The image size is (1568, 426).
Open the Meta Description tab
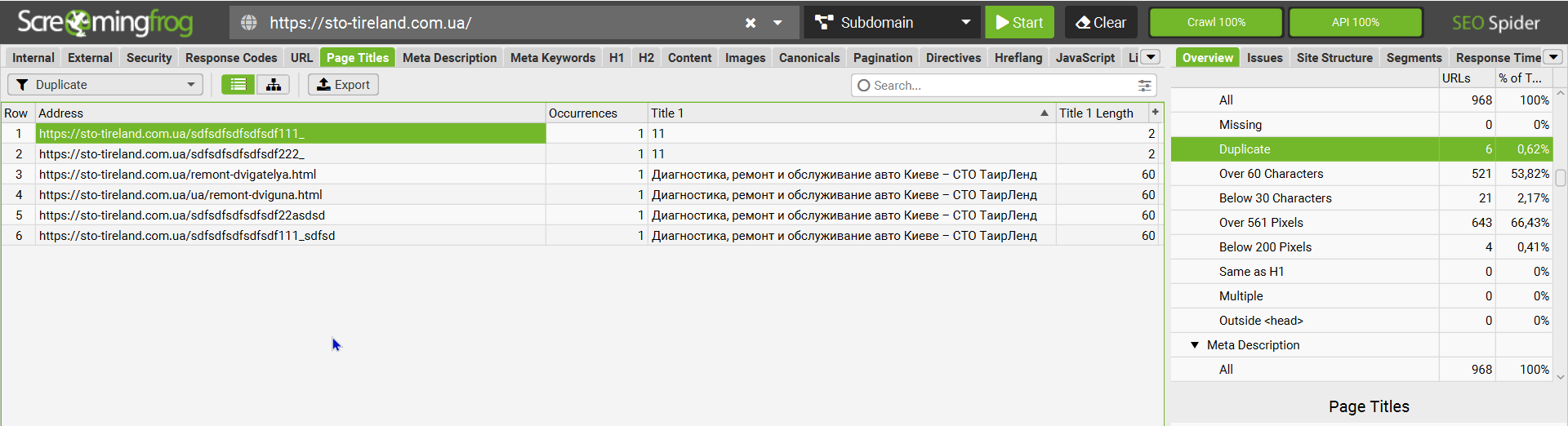[x=449, y=58]
